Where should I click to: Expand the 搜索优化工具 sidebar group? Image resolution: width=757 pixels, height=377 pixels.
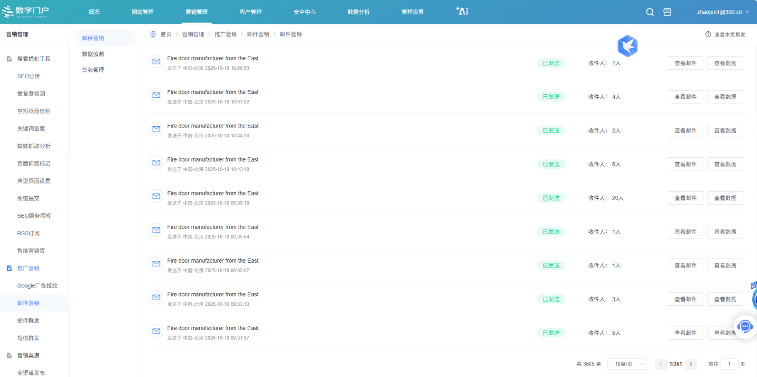(34, 58)
